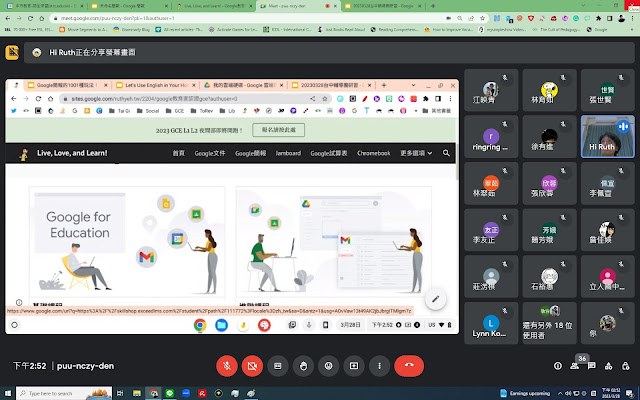
Task: Show the participants list icon
Action: [574, 366]
